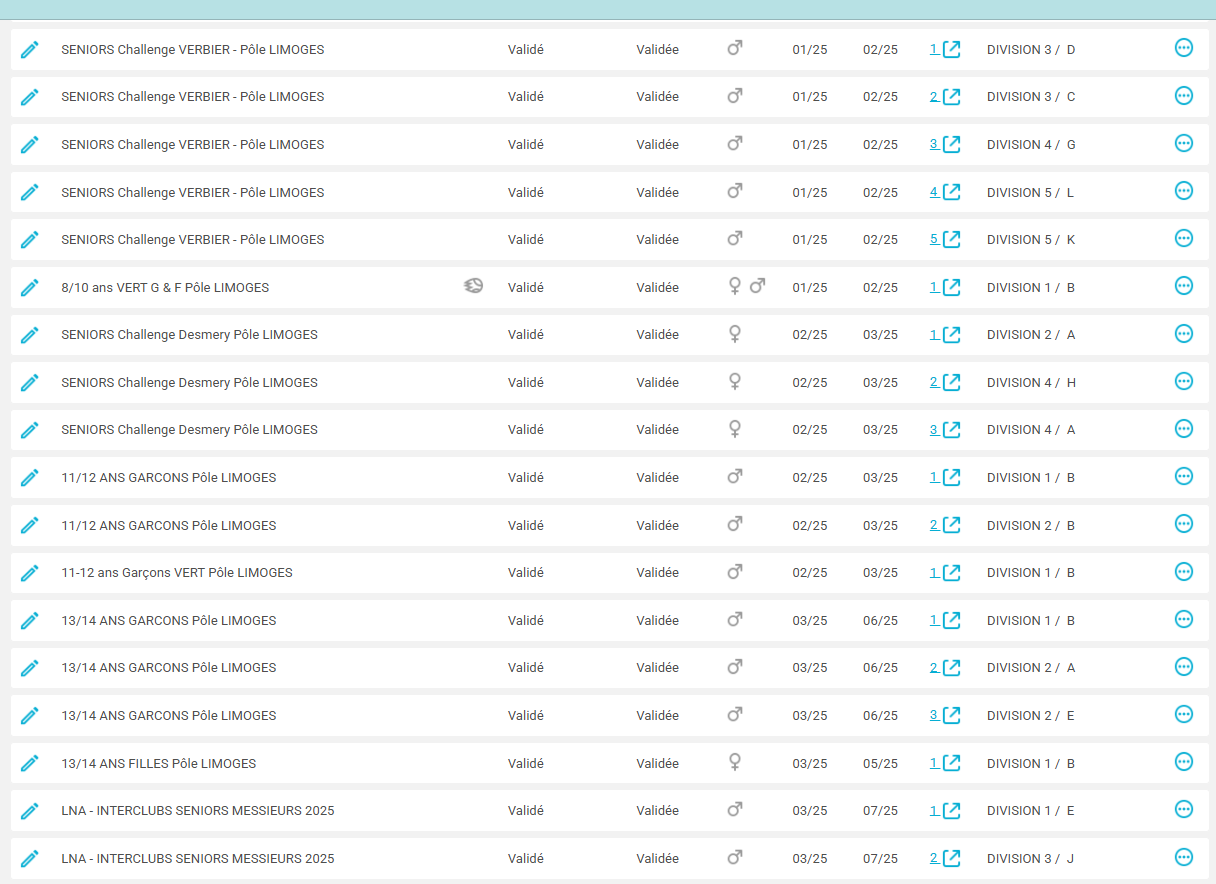Open more options for Division 3 / D row
The image size is (1216, 884).
[x=1183, y=48]
